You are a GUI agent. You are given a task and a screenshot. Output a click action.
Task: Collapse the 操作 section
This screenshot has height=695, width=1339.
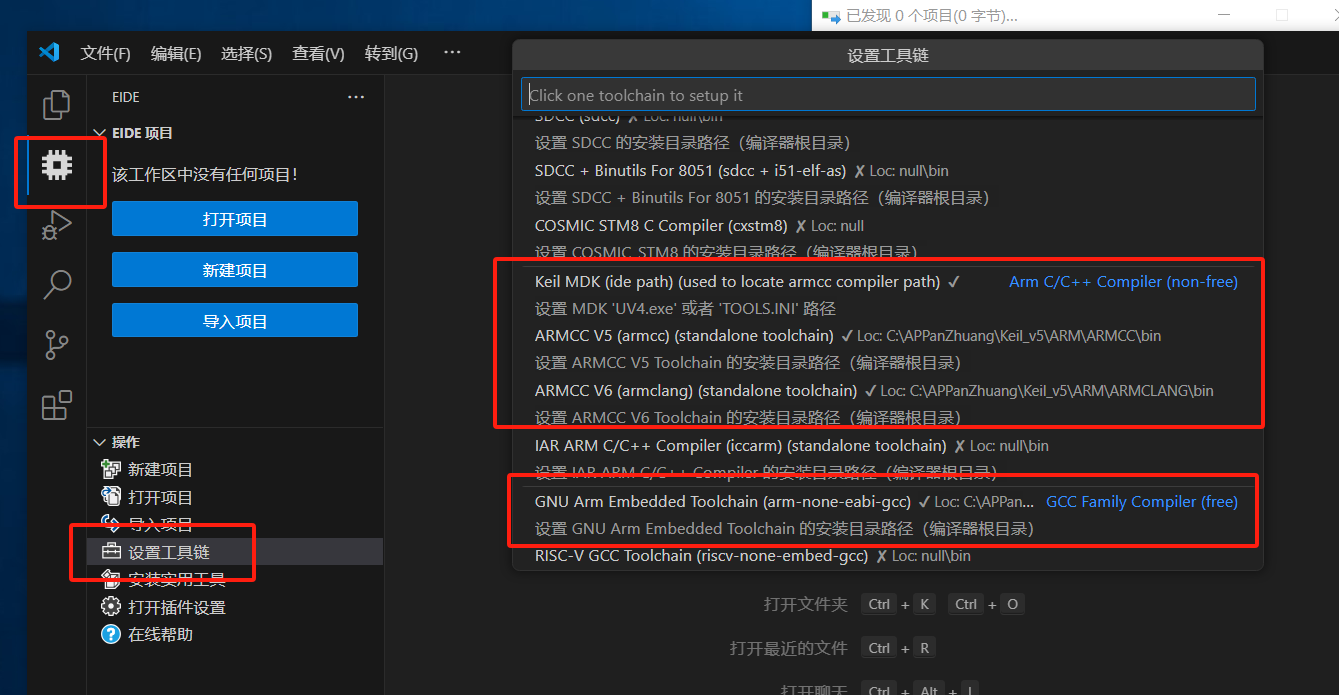point(99,442)
